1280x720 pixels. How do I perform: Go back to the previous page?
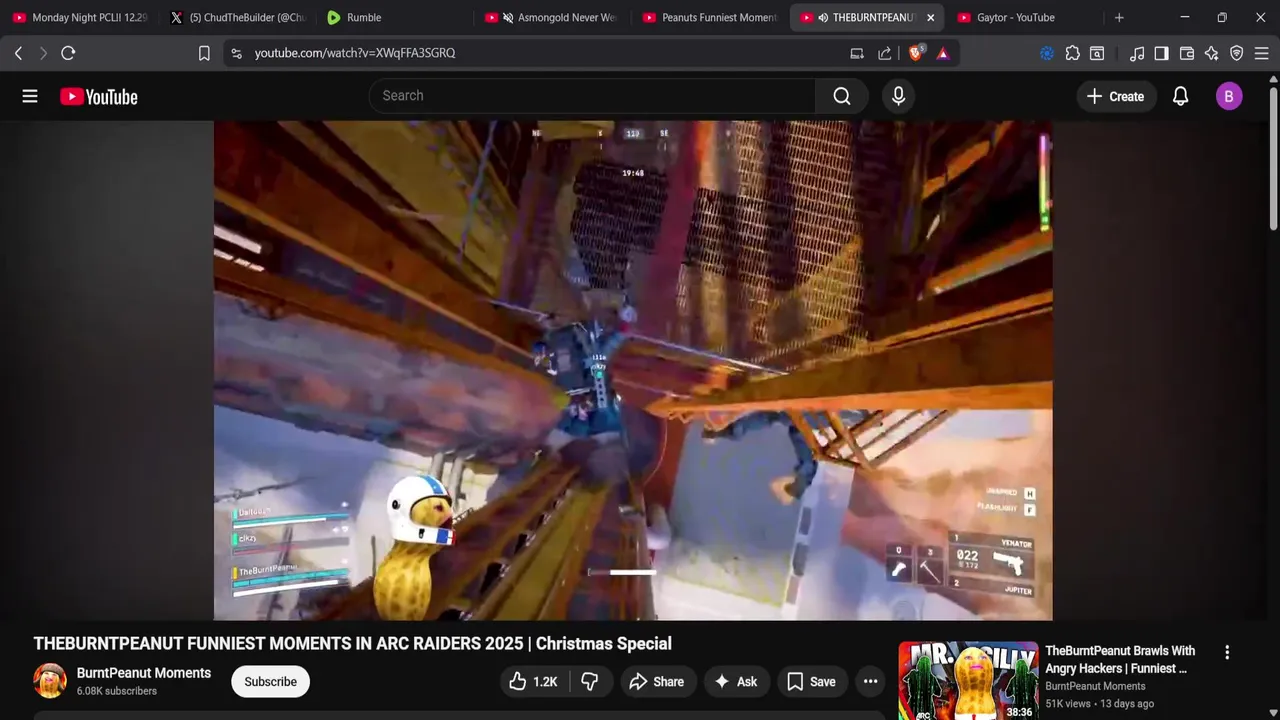[18, 53]
